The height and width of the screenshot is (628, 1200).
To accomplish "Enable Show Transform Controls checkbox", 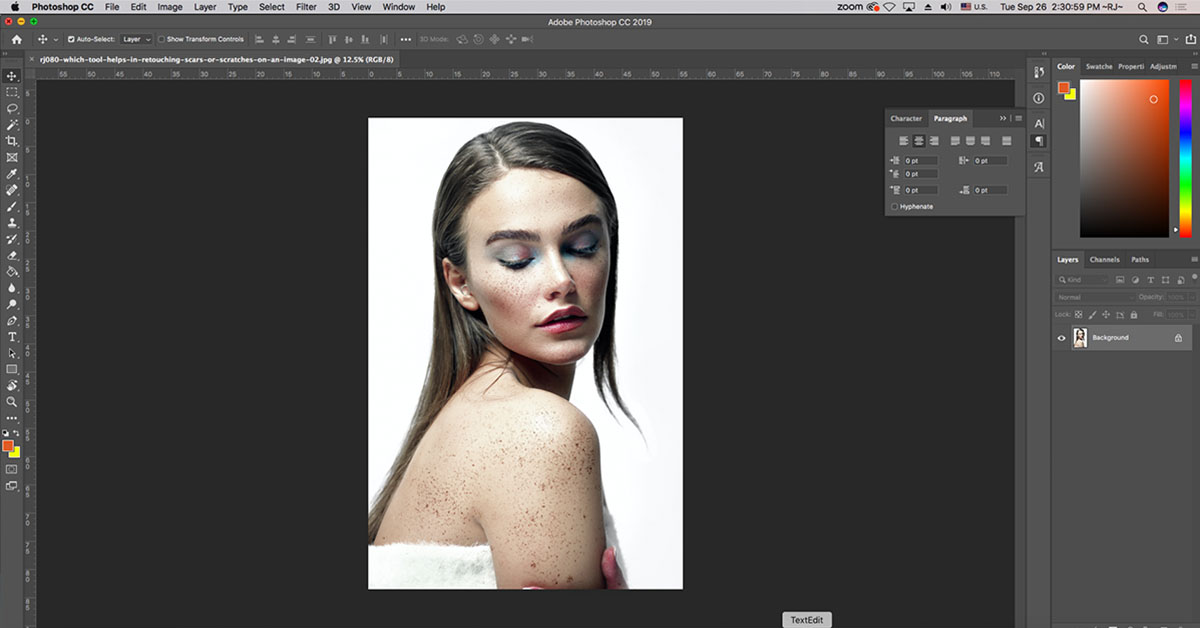I will click(162, 40).
